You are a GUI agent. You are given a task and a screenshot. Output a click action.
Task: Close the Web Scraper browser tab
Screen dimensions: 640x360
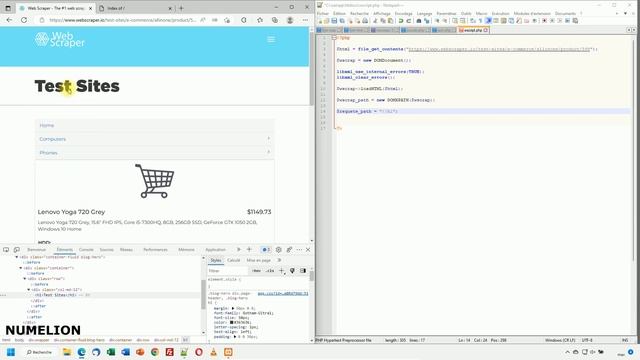pos(90,8)
